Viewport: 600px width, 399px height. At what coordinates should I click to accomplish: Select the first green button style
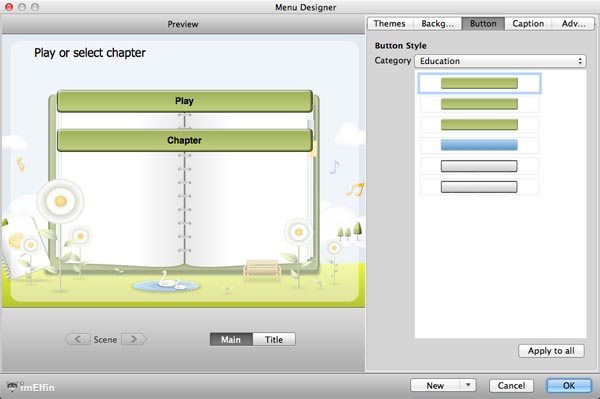coord(479,83)
